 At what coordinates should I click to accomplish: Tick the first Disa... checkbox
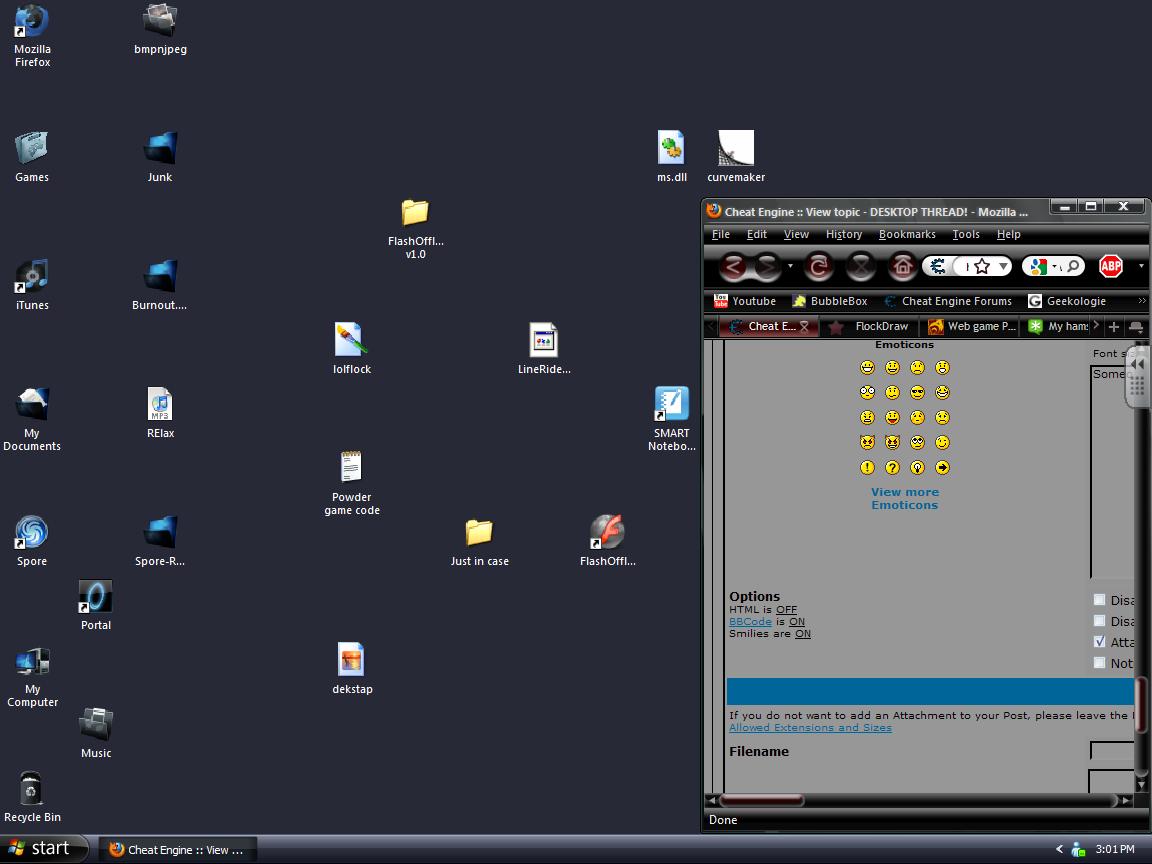pos(1100,600)
